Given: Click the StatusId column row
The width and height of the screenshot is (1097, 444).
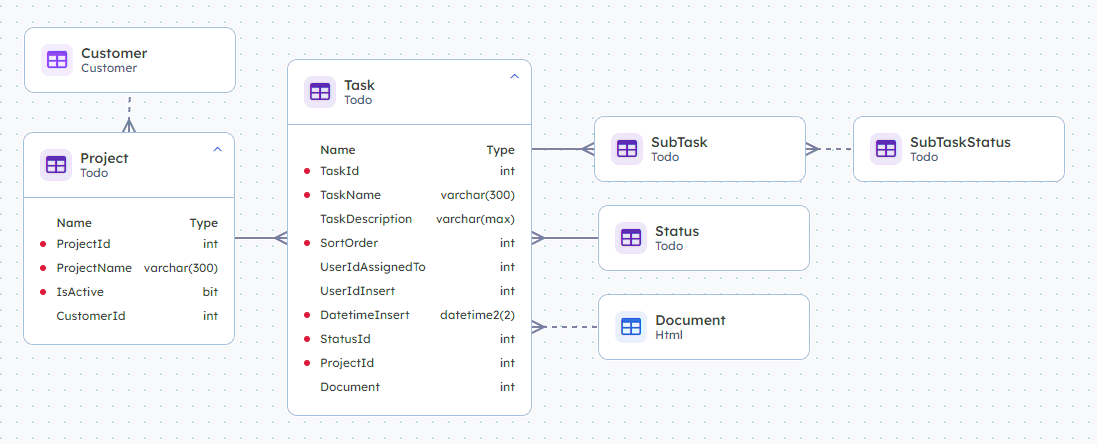Looking at the screenshot, I should tap(410, 339).
